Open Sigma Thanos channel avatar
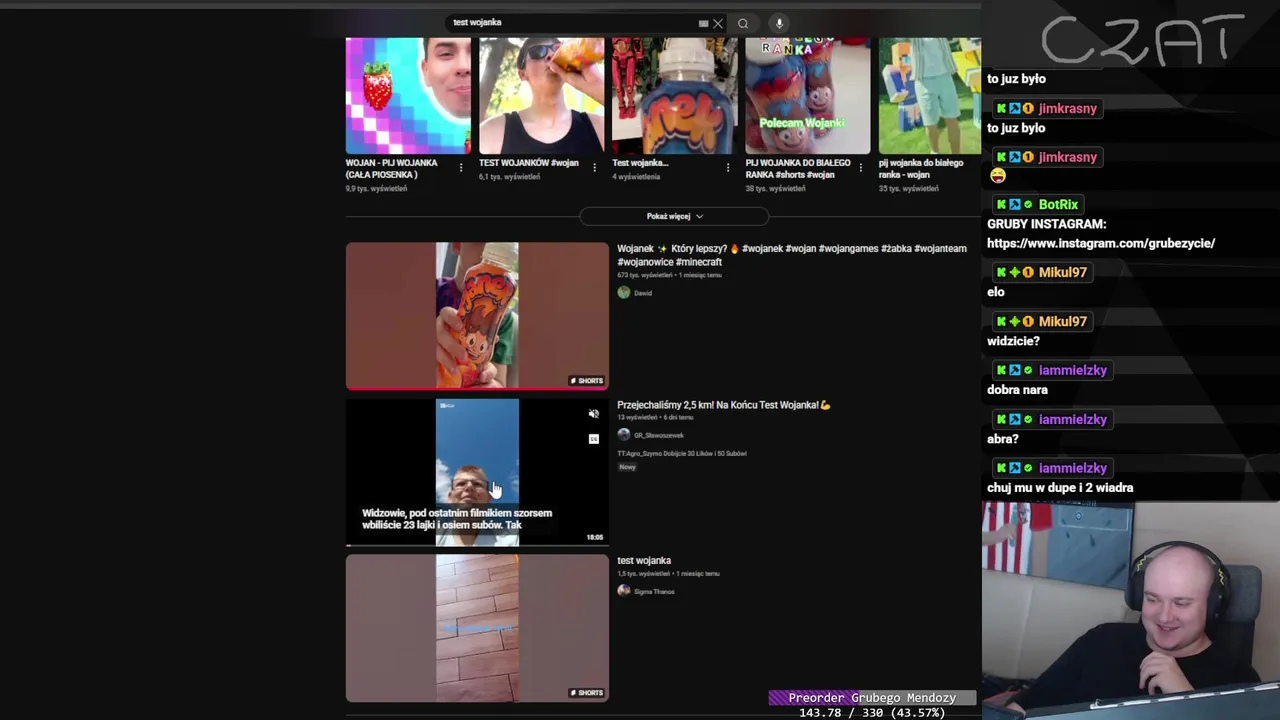The image size is (1280, 720). coord(624,591)
